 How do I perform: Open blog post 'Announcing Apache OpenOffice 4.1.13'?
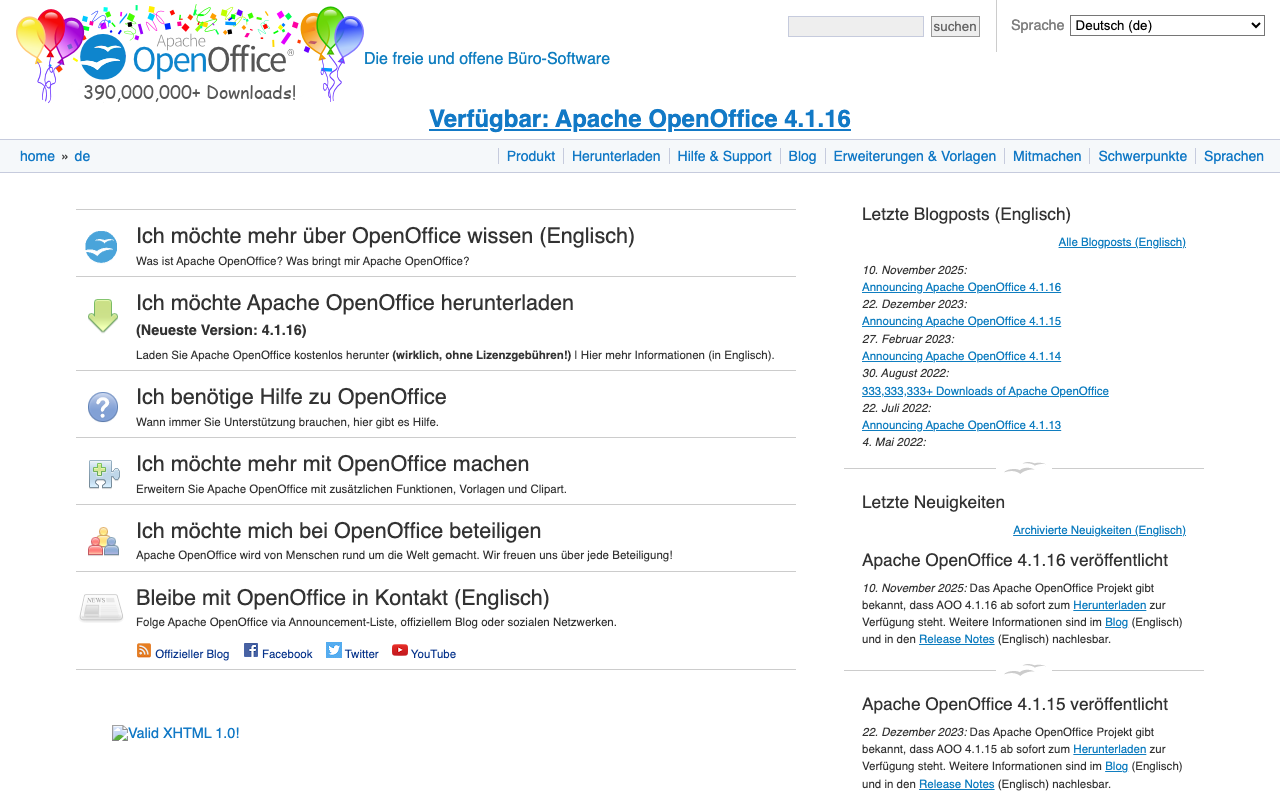click(x=961, y=425)
